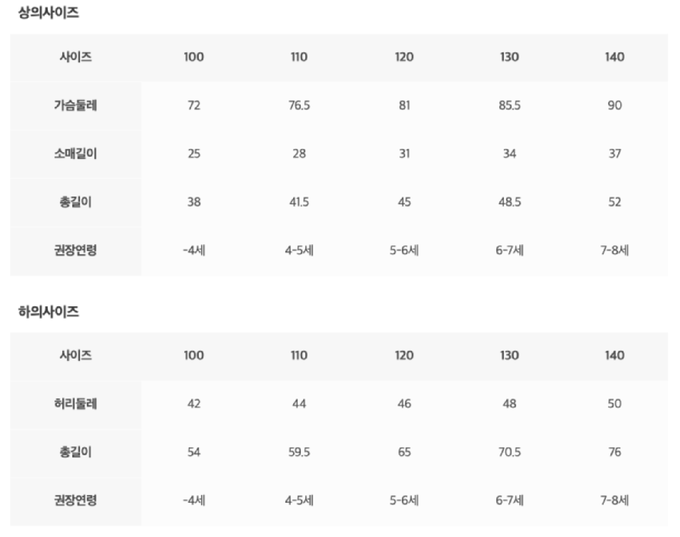
Task: Select waist value 50
Action: point(614,404)
